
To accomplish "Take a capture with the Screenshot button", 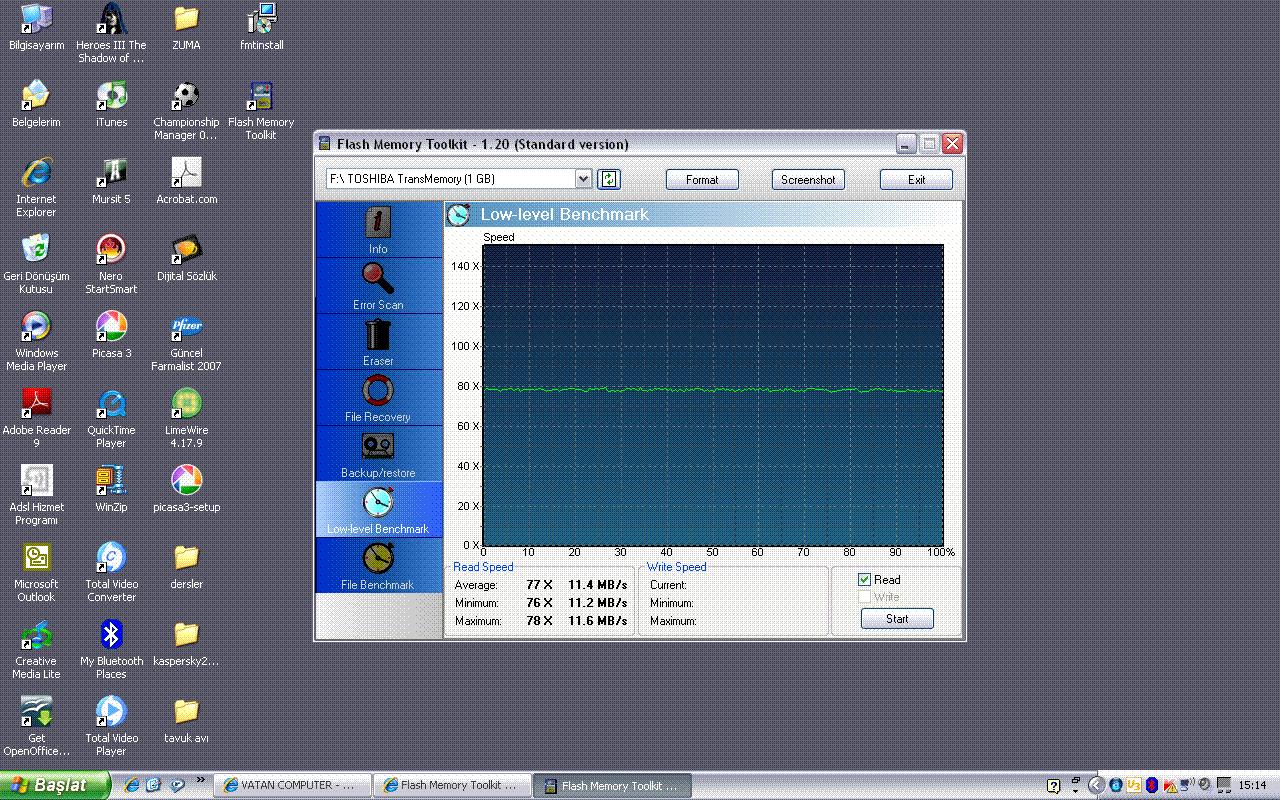I will point(808,180).
